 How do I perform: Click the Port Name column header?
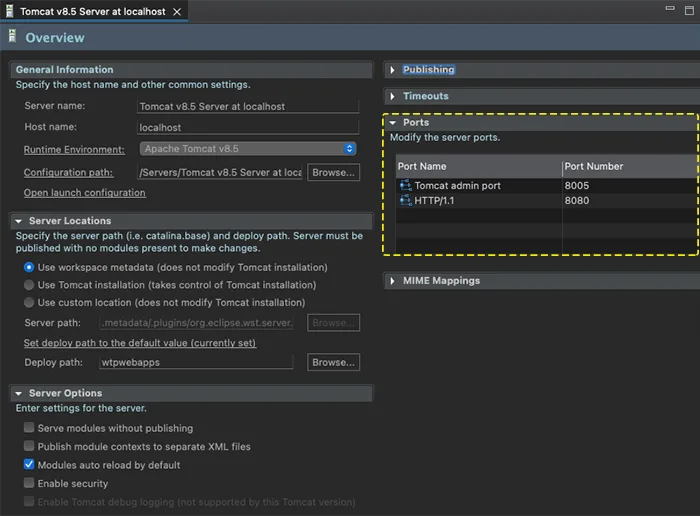(x=479, y=166)
